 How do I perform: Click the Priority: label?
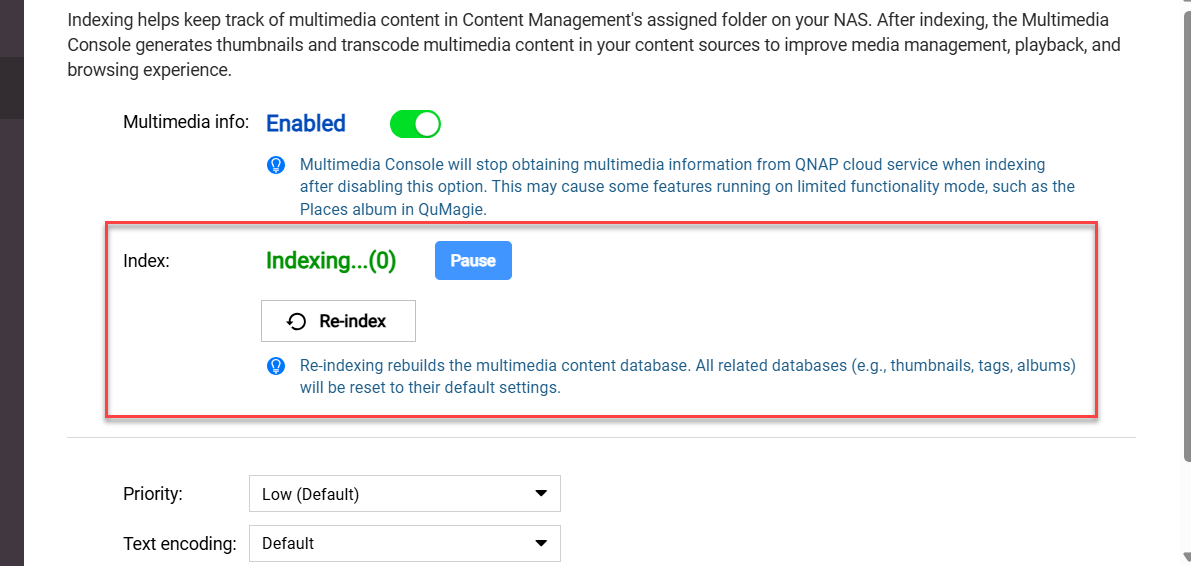(153, 494)
